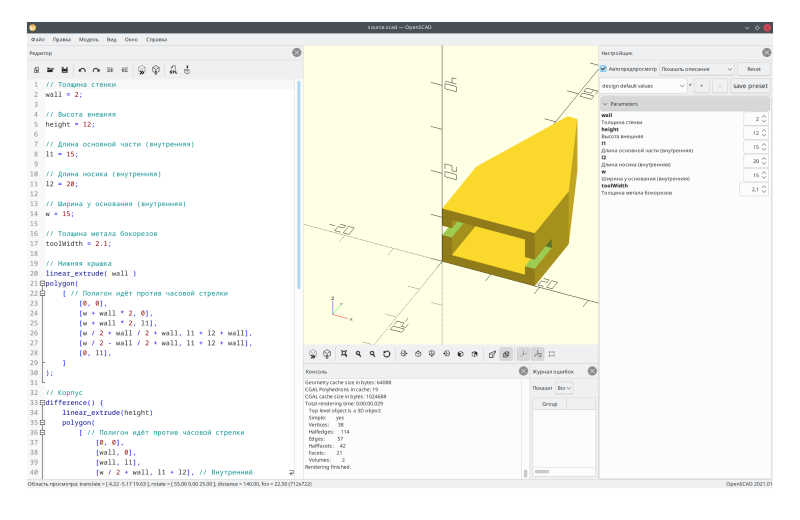The height and width of the screenshot is (520, 800).
Task: Click the Reset View icon below viewport
Action: (x=387, y=354)
